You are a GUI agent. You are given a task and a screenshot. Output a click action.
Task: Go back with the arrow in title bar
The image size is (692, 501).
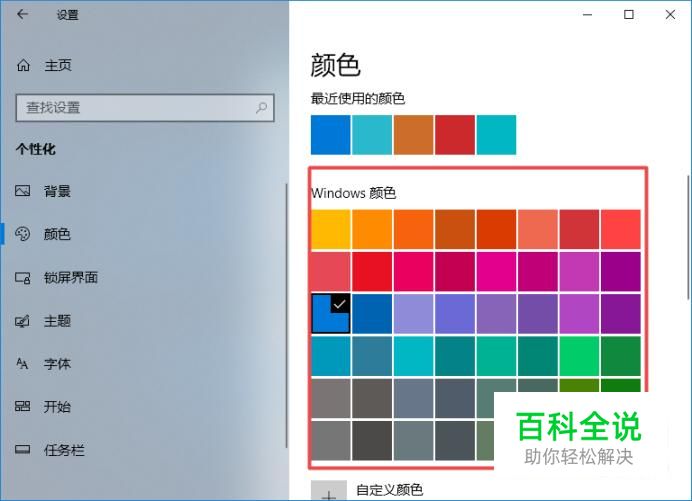22,15
